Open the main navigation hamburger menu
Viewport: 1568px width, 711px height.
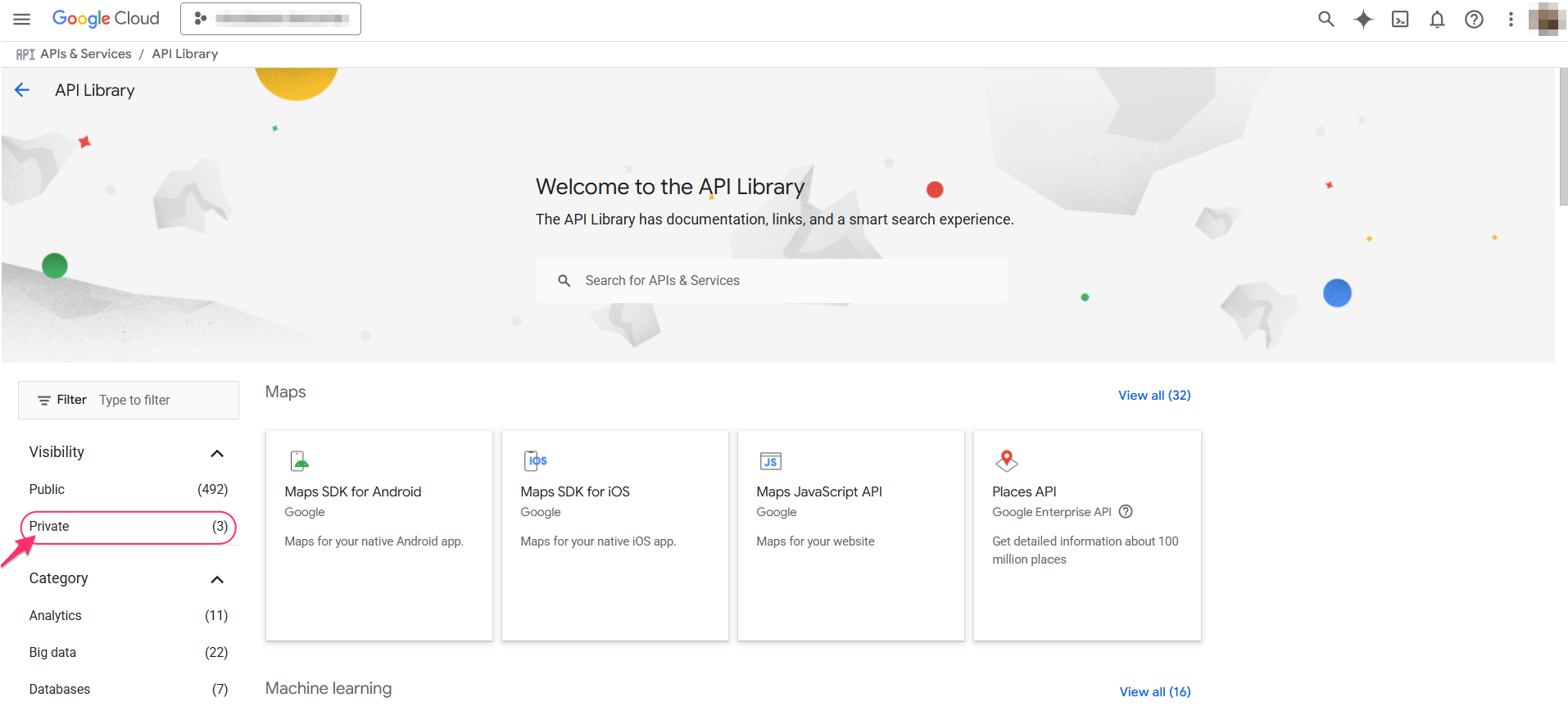point(22,19)
